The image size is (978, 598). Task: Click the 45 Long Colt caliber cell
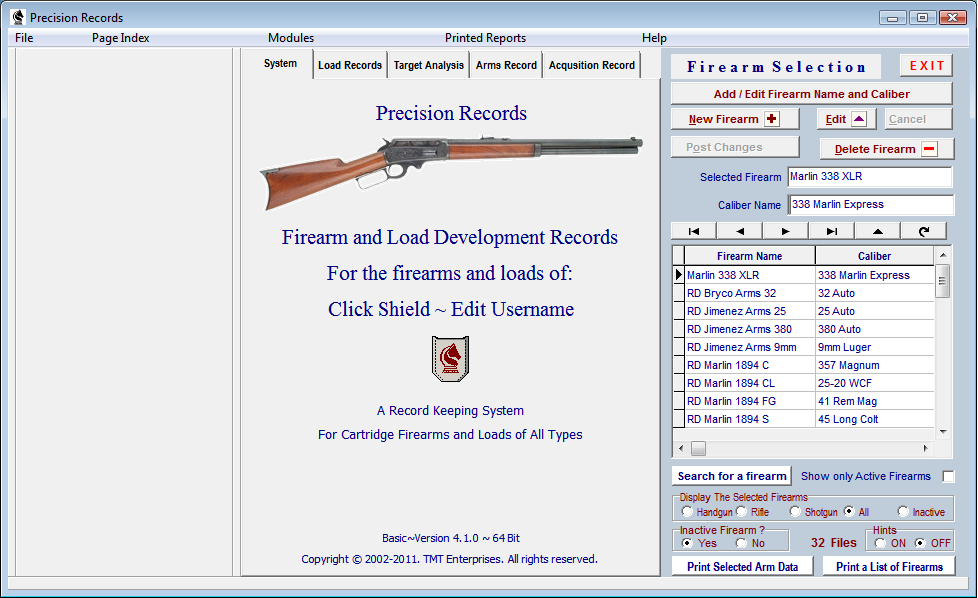point(874,420)
